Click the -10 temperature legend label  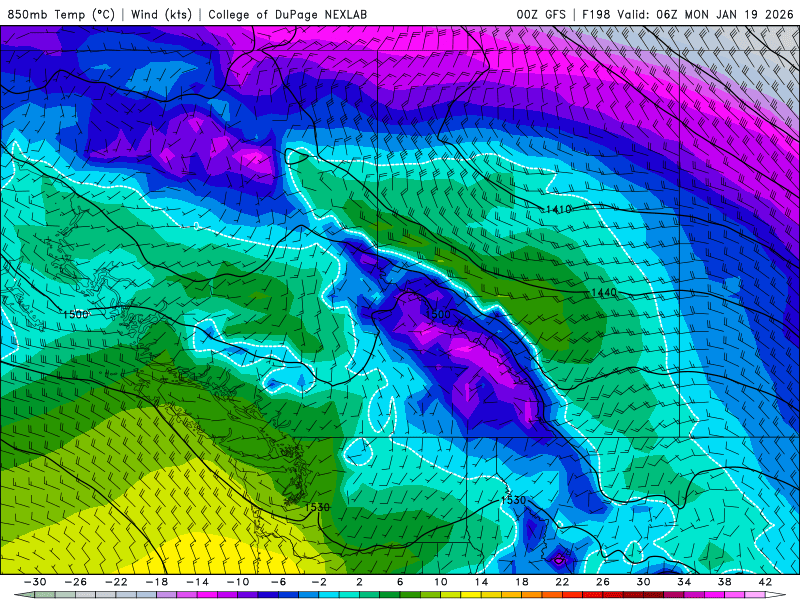coord(238,582)
